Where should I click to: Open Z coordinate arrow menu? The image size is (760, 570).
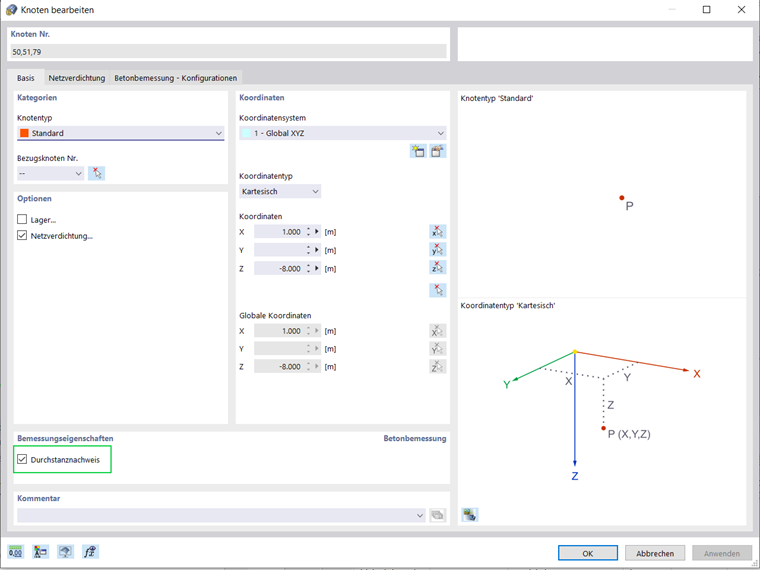click(317, 268)
